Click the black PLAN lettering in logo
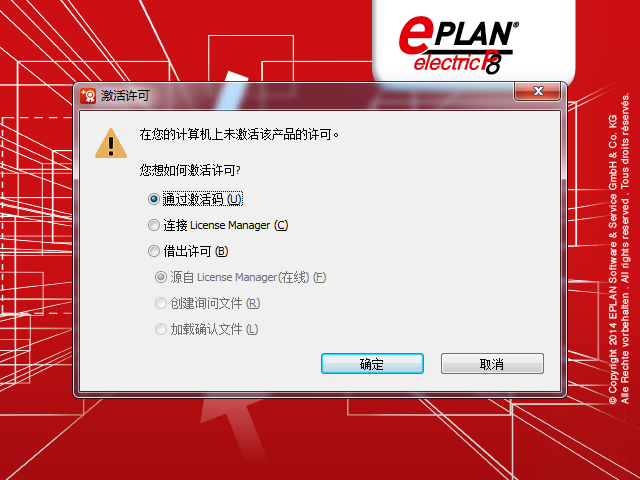Image resolution: width=640 pixels, height=480 pixels. (x=474, y=34)
